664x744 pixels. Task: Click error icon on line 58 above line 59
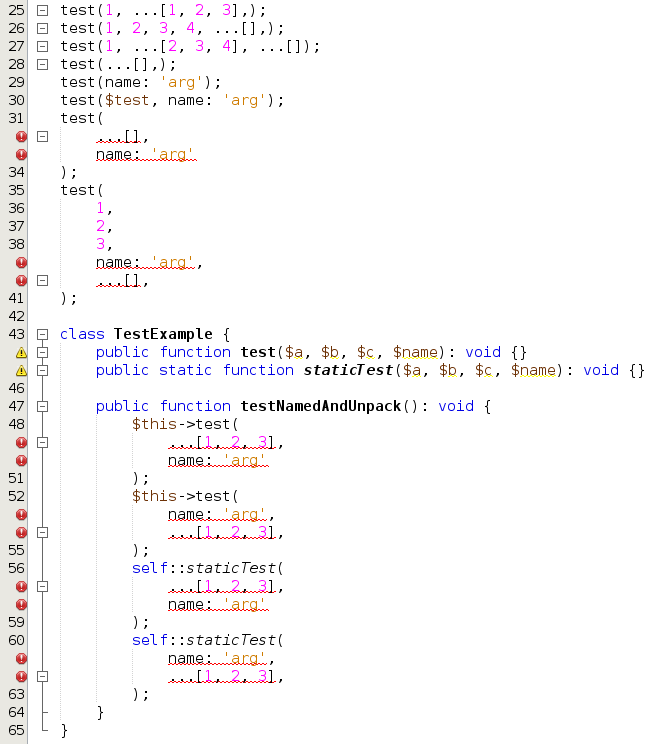point(21,605)
